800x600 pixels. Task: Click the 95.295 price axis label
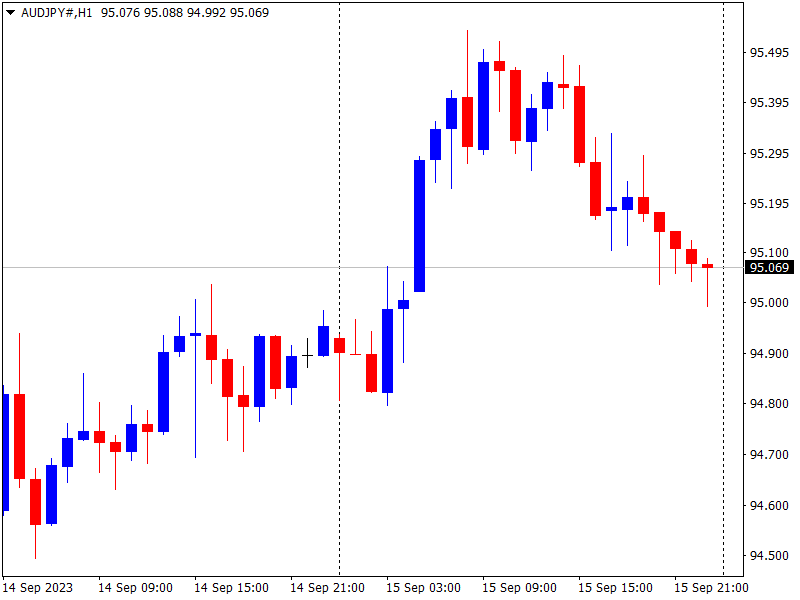(x=769, y=153)
